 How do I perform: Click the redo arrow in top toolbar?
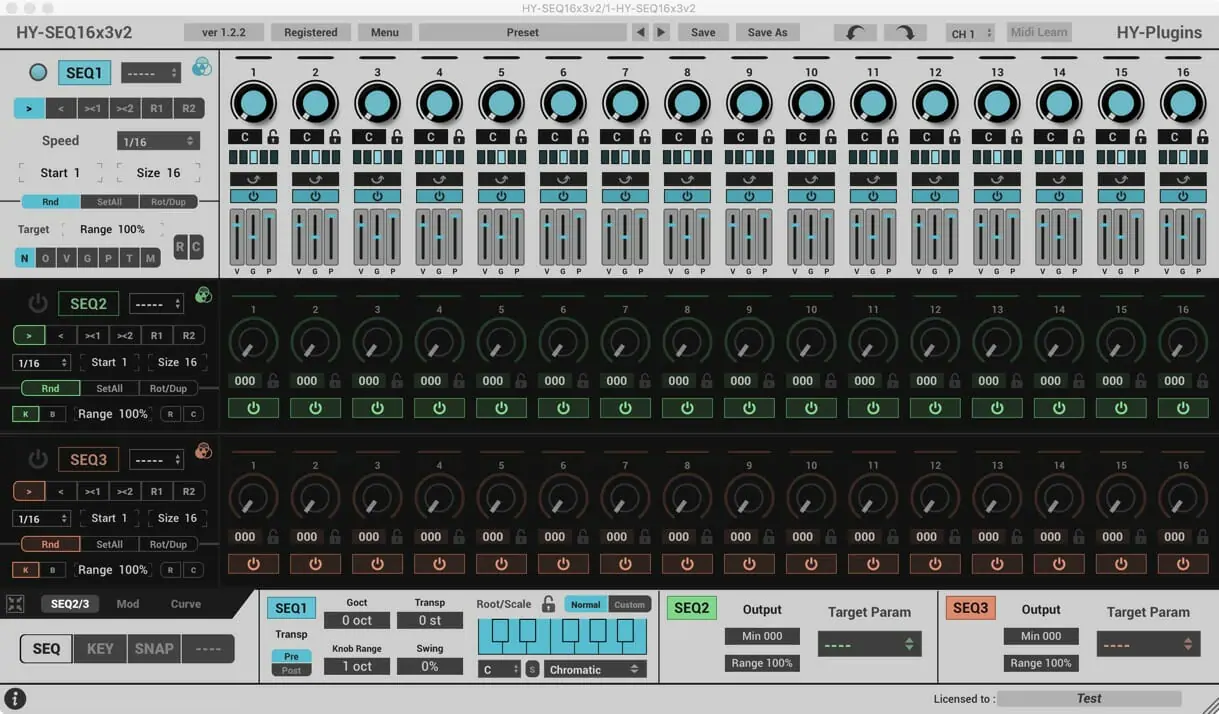pos(905,33)
